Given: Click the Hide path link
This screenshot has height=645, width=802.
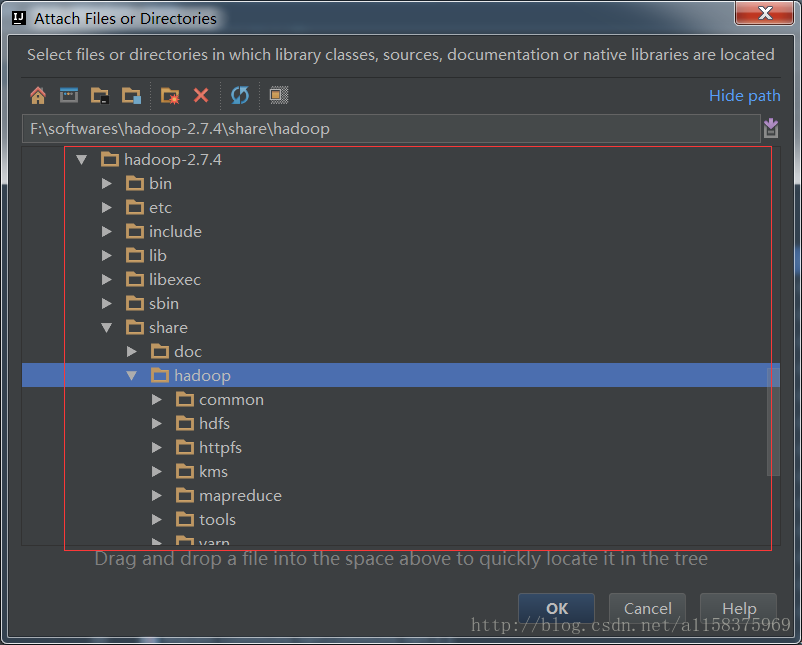Looking at the screenshot, I should tap(744, 96).
